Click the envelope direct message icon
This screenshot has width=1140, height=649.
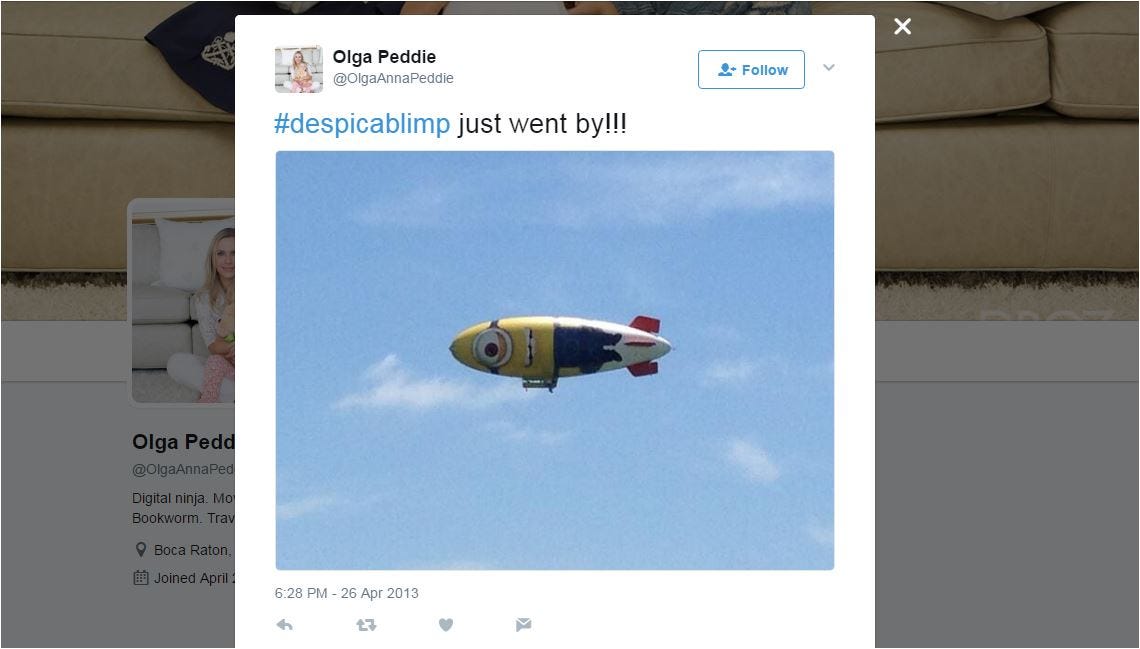(523, 624)
